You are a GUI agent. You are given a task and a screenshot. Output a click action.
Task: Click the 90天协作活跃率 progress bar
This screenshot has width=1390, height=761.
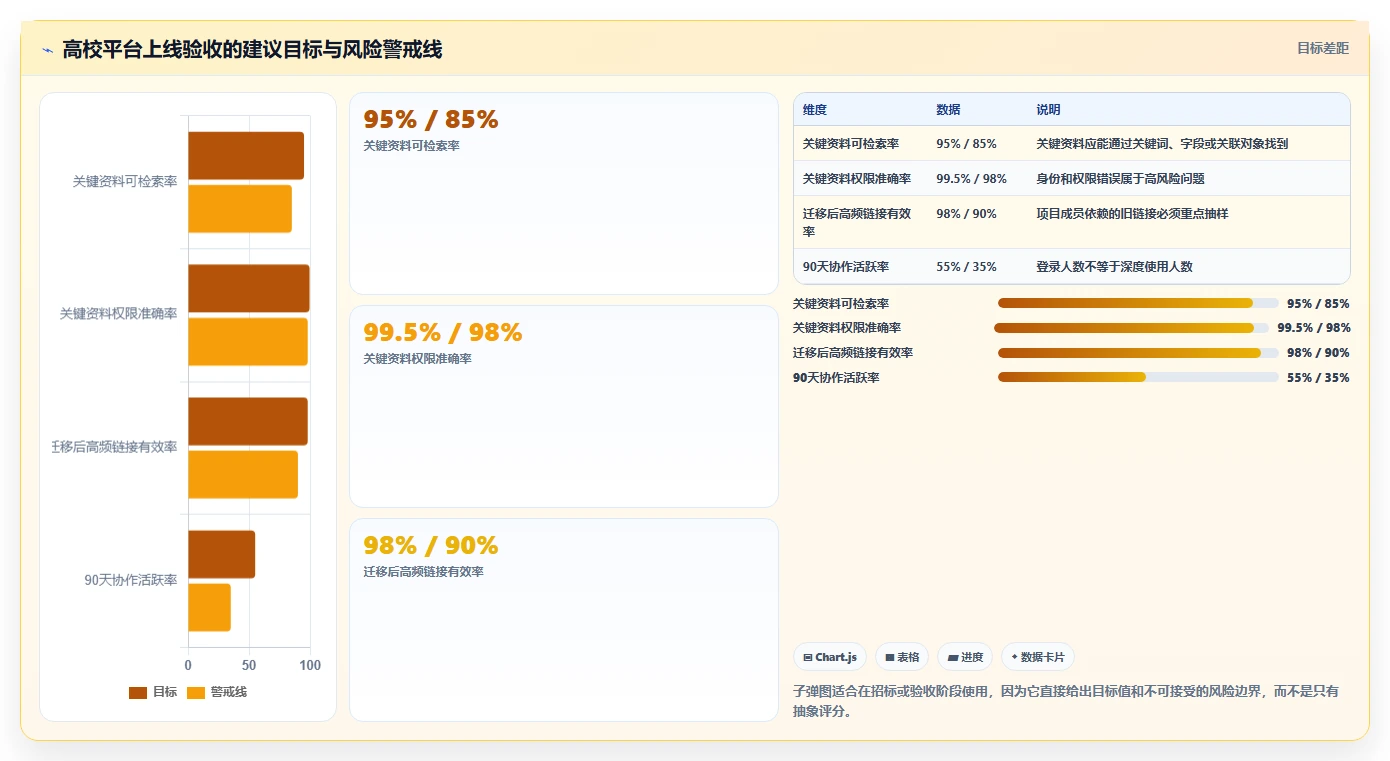tap(1138, 377)
